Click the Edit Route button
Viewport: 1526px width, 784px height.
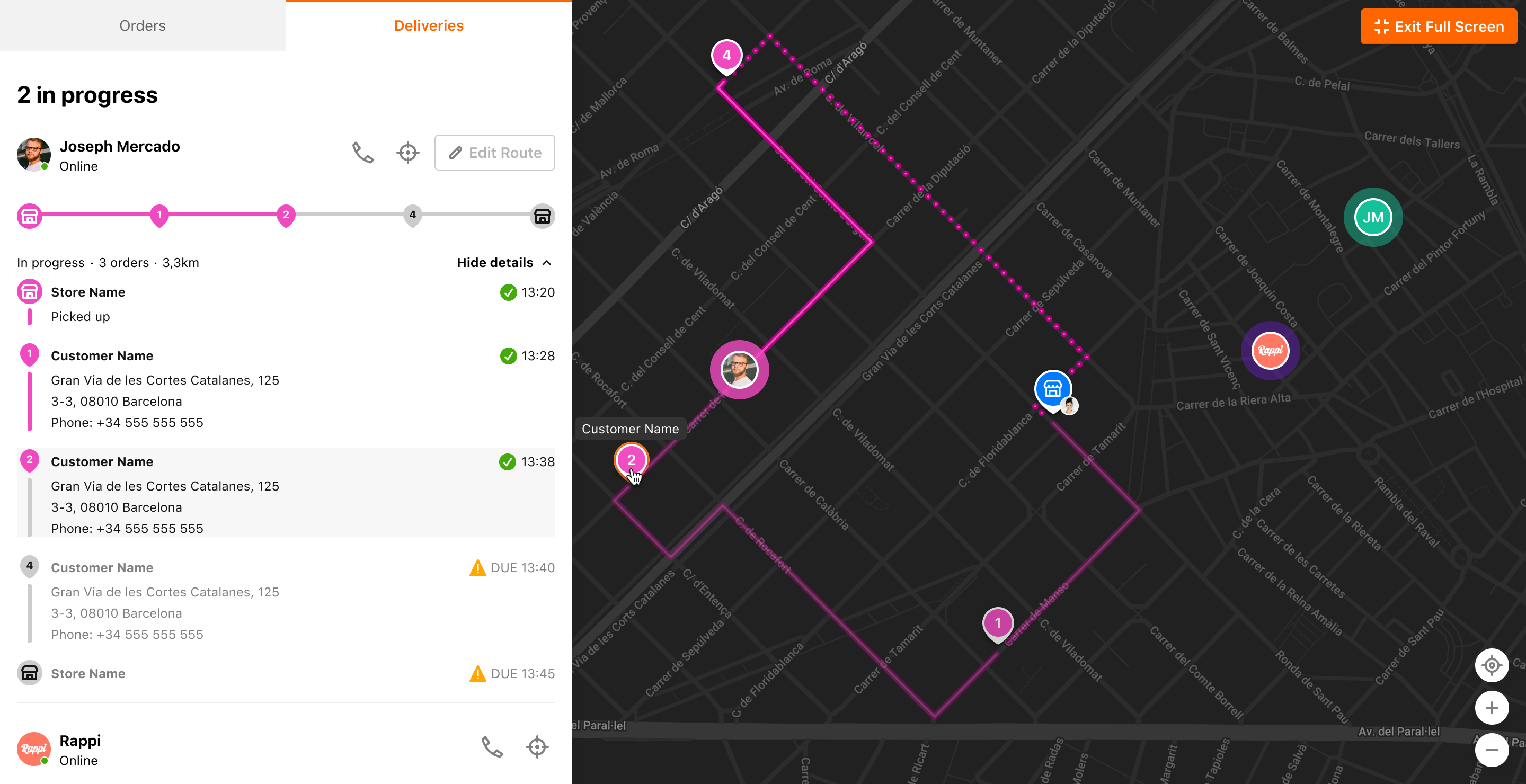point(495,153)
